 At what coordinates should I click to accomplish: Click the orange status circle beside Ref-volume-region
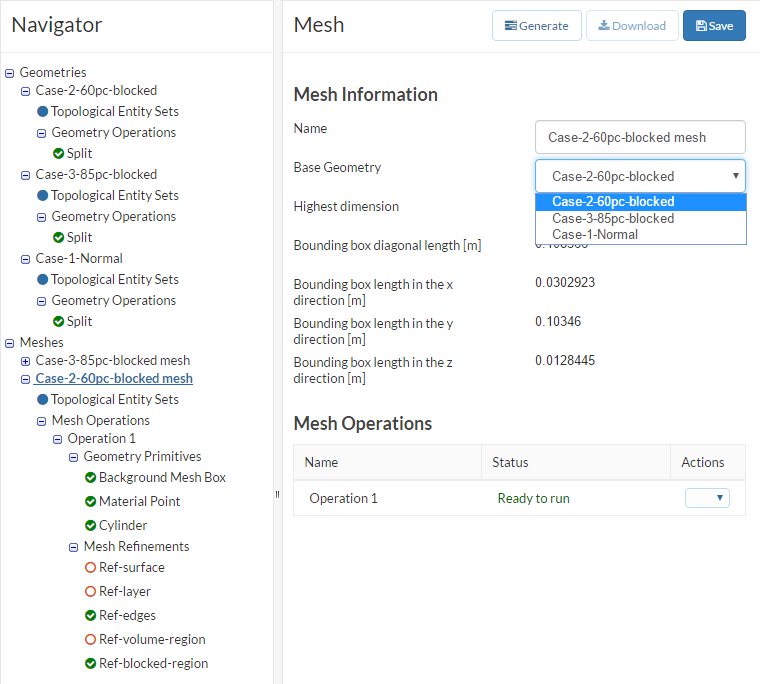point(91,640)
